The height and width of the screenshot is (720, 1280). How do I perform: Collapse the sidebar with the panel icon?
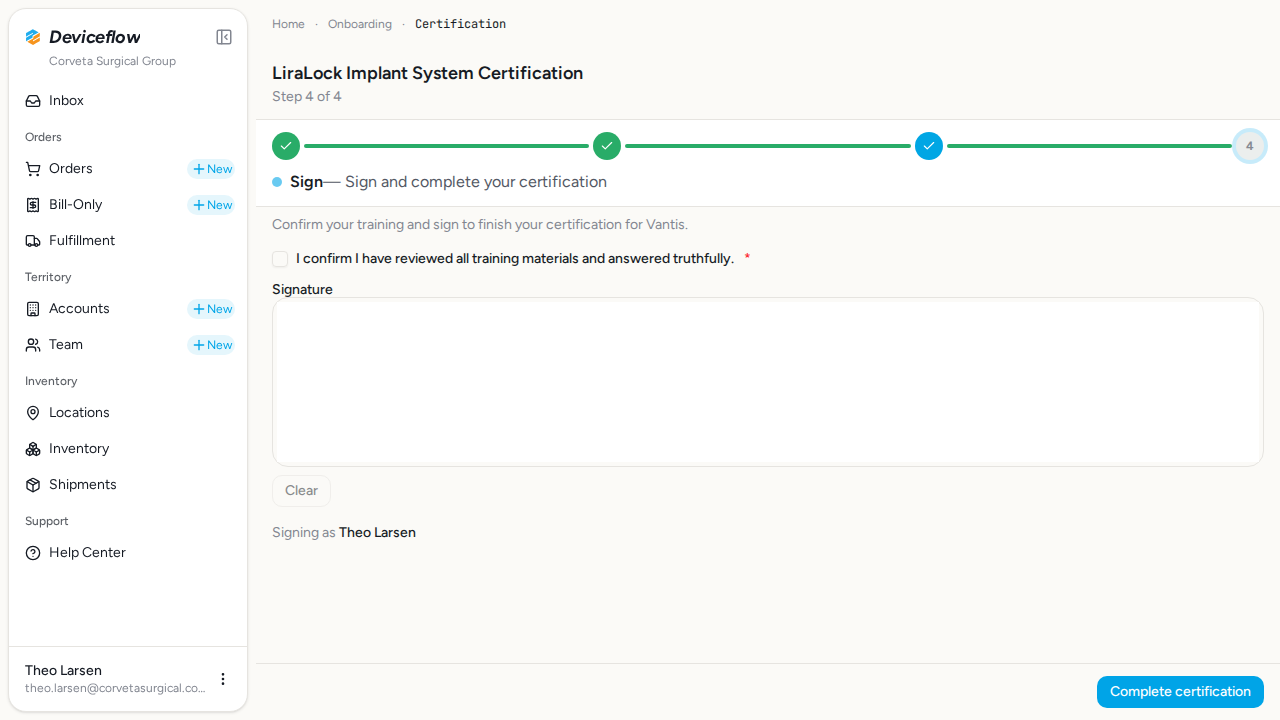pyautogui.click(x=224, y=37)
